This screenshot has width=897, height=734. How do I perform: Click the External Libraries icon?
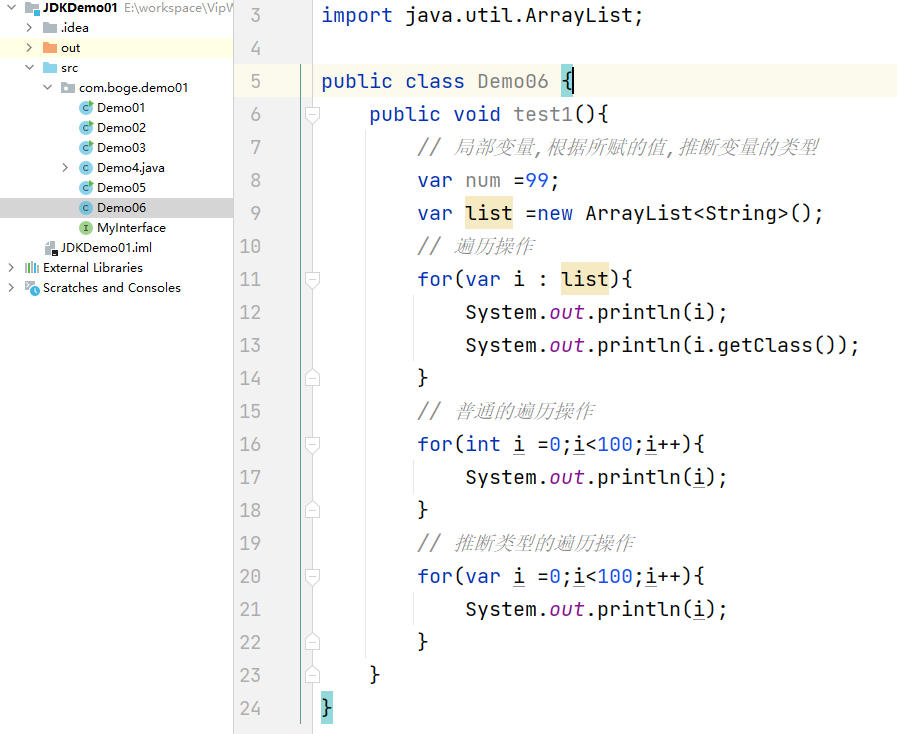pyautogui.click(x=32, y=268)
